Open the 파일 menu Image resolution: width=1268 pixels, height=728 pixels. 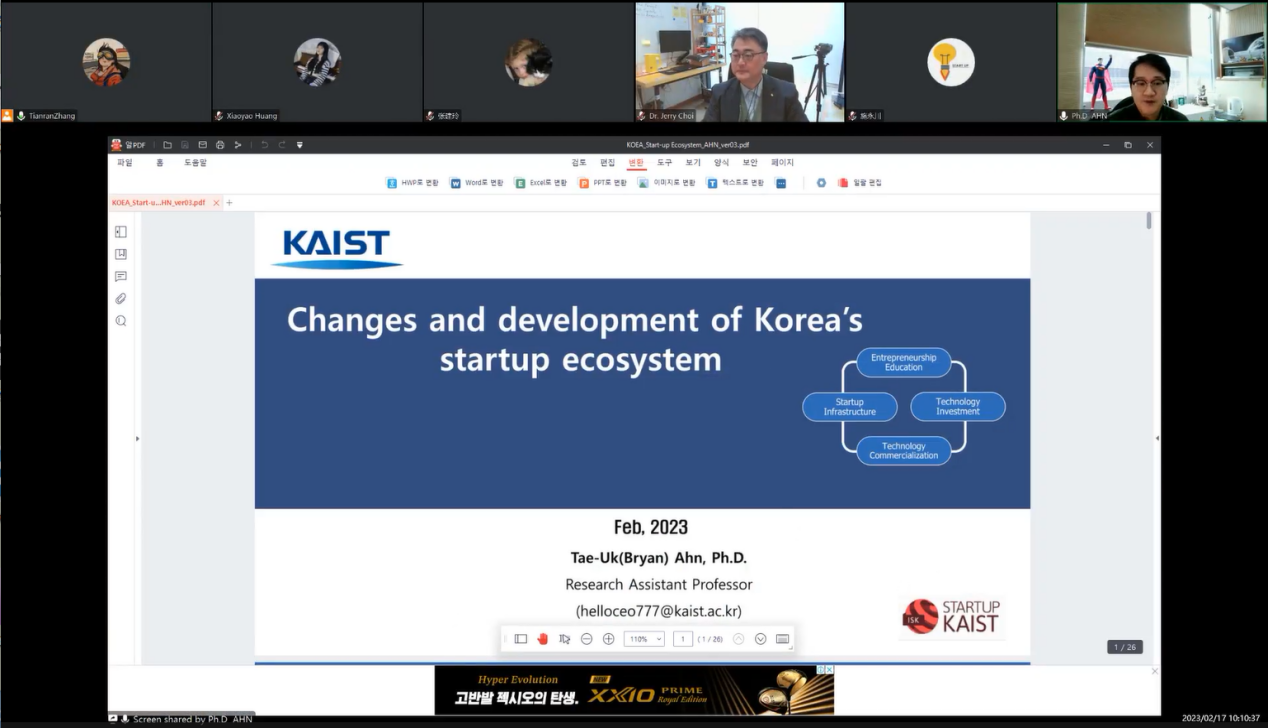(125, 163)
